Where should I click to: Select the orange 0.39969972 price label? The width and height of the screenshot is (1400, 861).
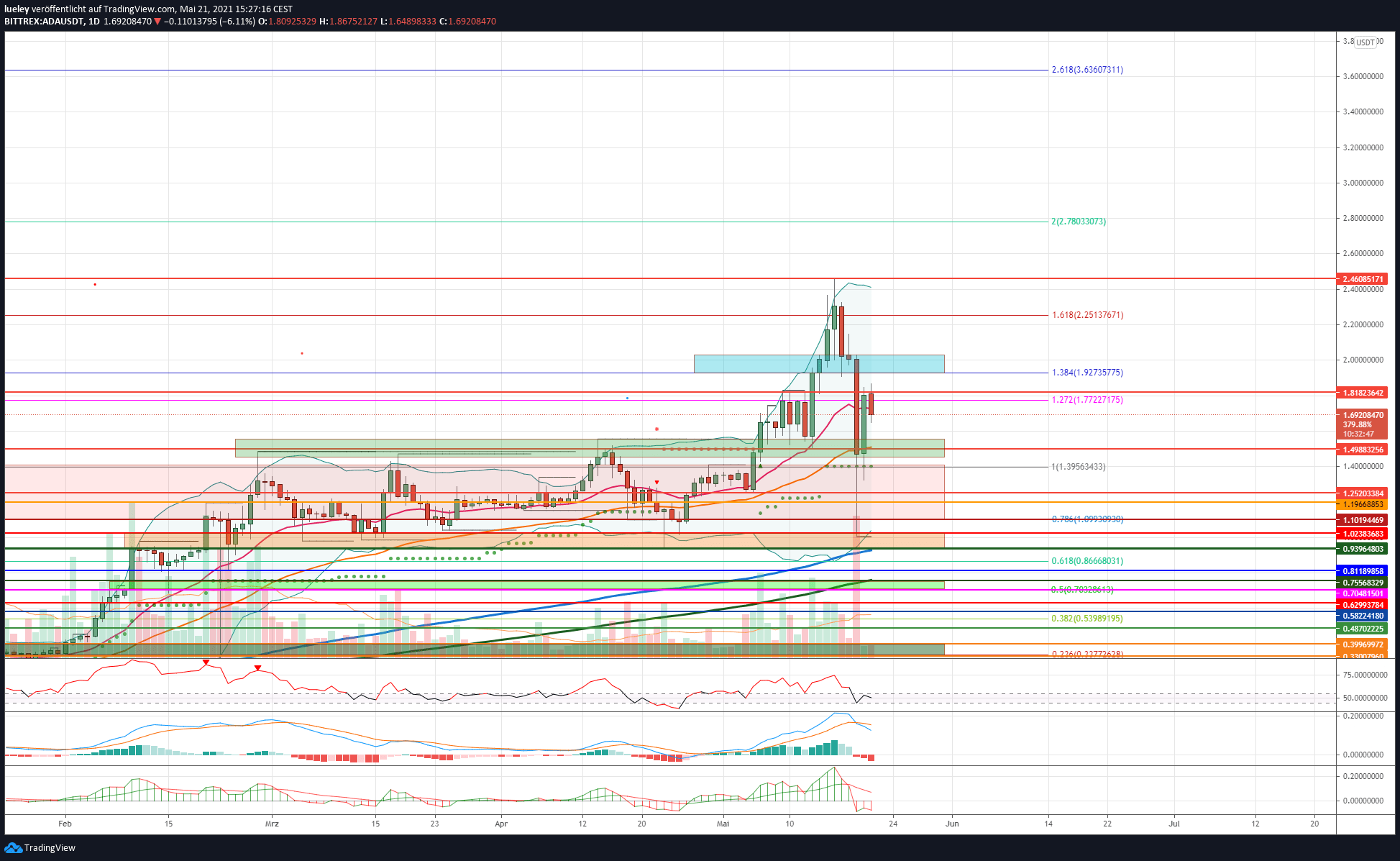[1362, 644]
